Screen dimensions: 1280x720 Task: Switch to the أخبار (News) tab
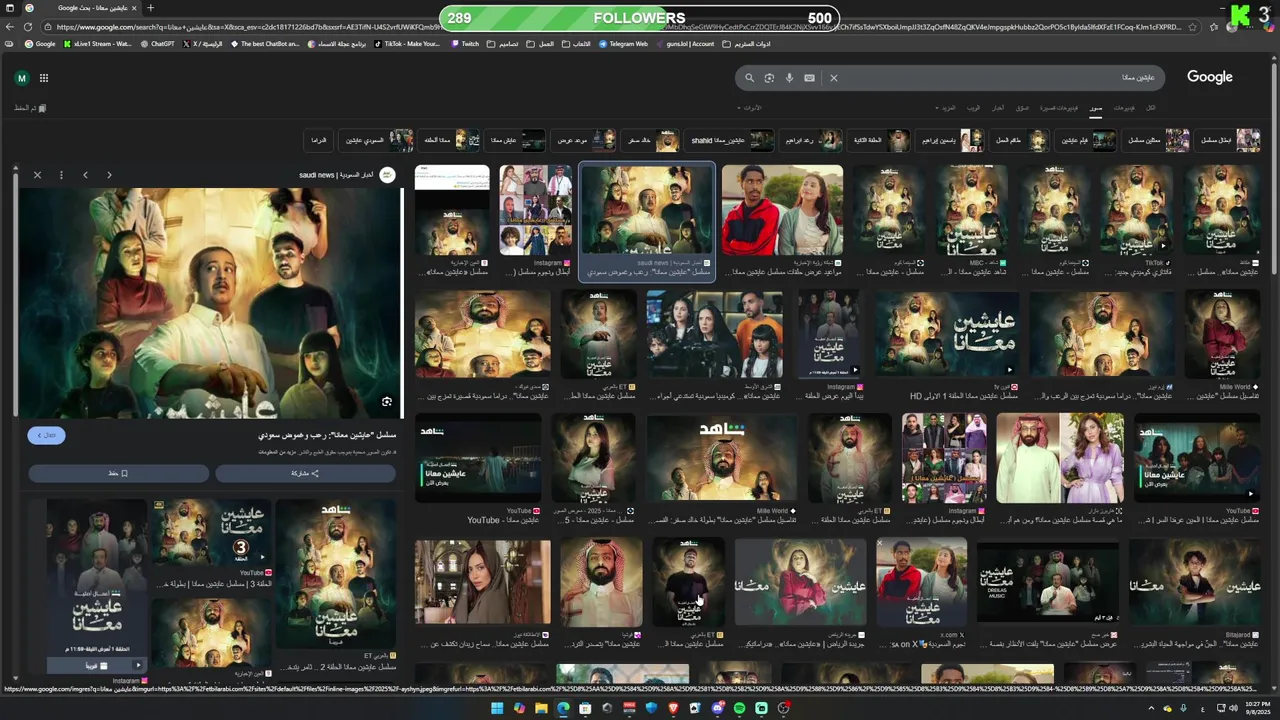(x=998, y=107)
